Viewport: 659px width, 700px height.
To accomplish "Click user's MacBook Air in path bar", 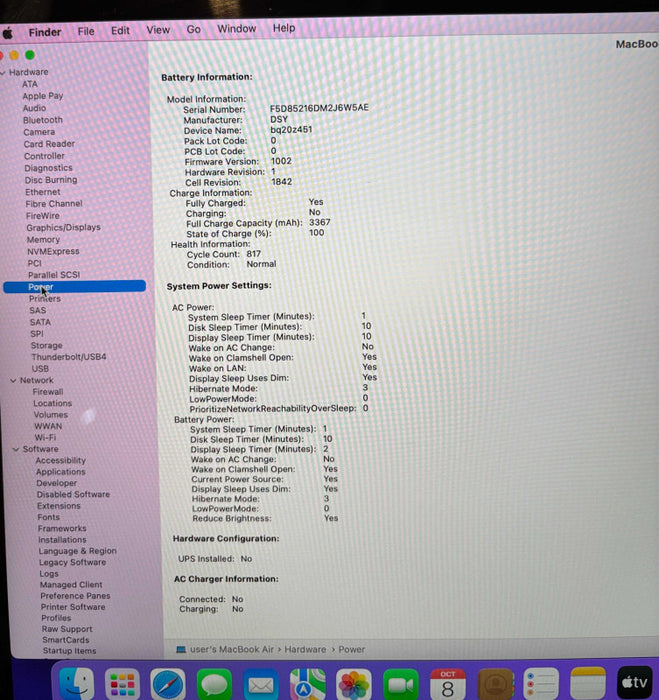I will [232, 649].
